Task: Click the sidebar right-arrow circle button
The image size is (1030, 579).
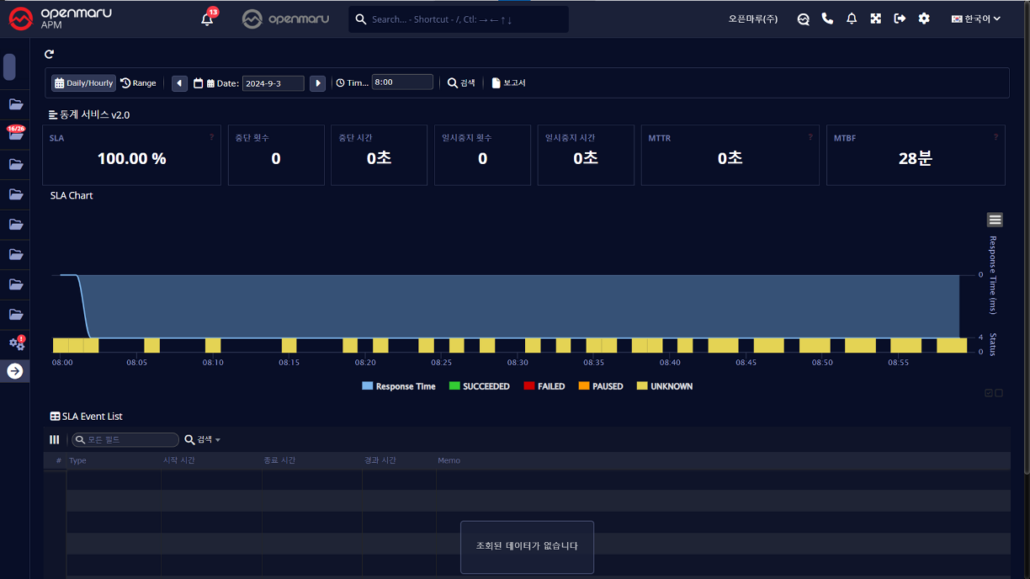Action: pyautogui.click(x=16, y=371)
